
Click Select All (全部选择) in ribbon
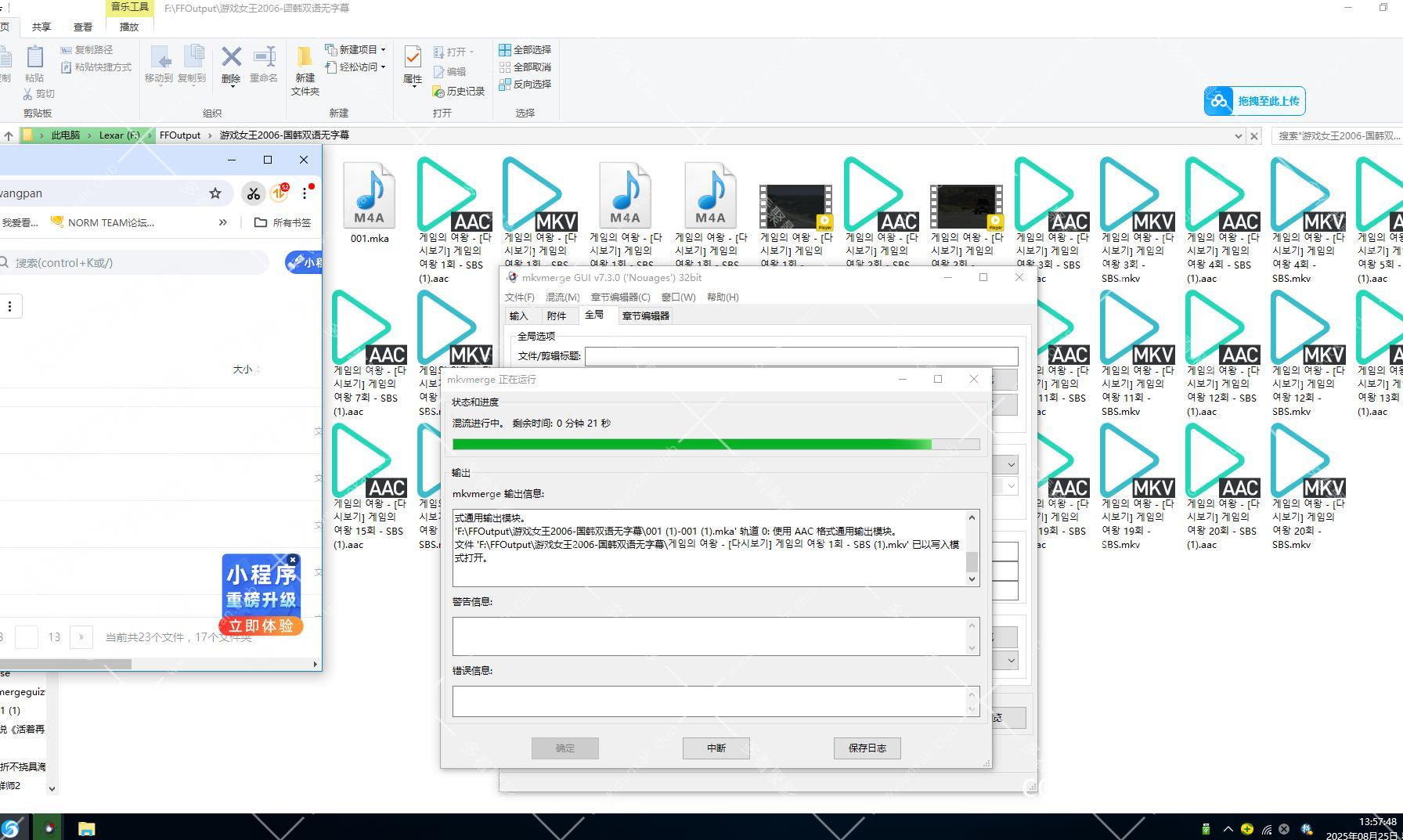point(525,49)
